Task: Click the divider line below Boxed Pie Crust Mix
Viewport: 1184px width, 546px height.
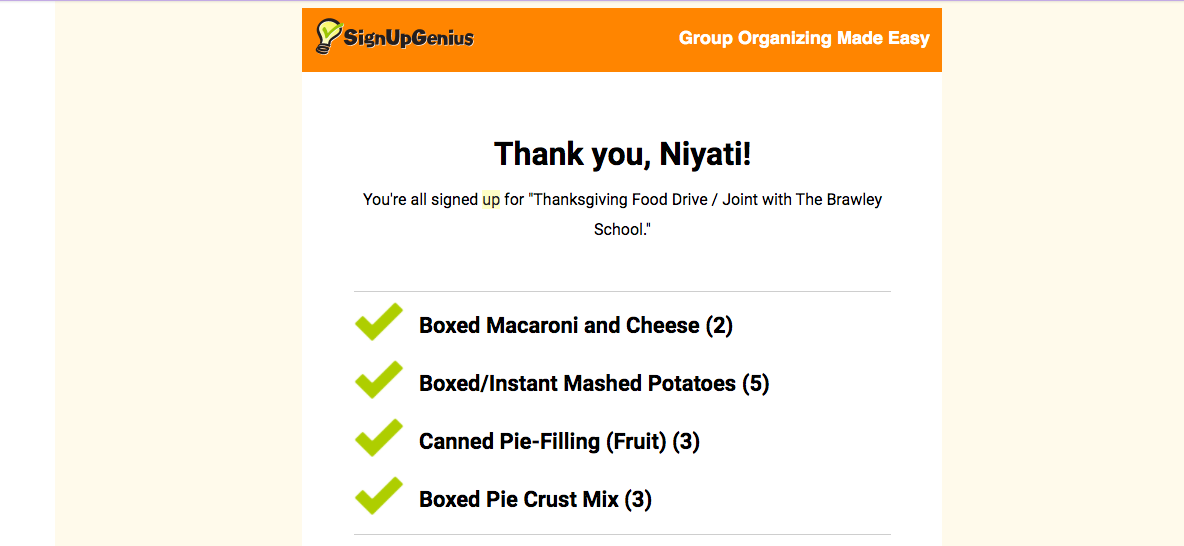Action: [x=622, y=535]
